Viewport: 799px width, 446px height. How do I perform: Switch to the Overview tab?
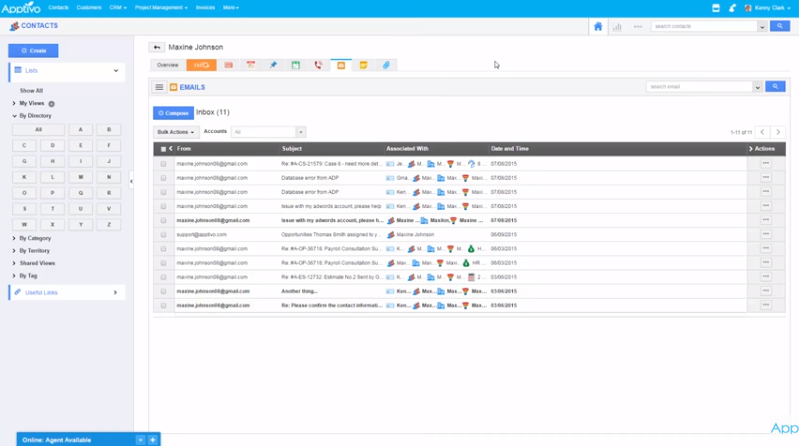click(167, 65)
